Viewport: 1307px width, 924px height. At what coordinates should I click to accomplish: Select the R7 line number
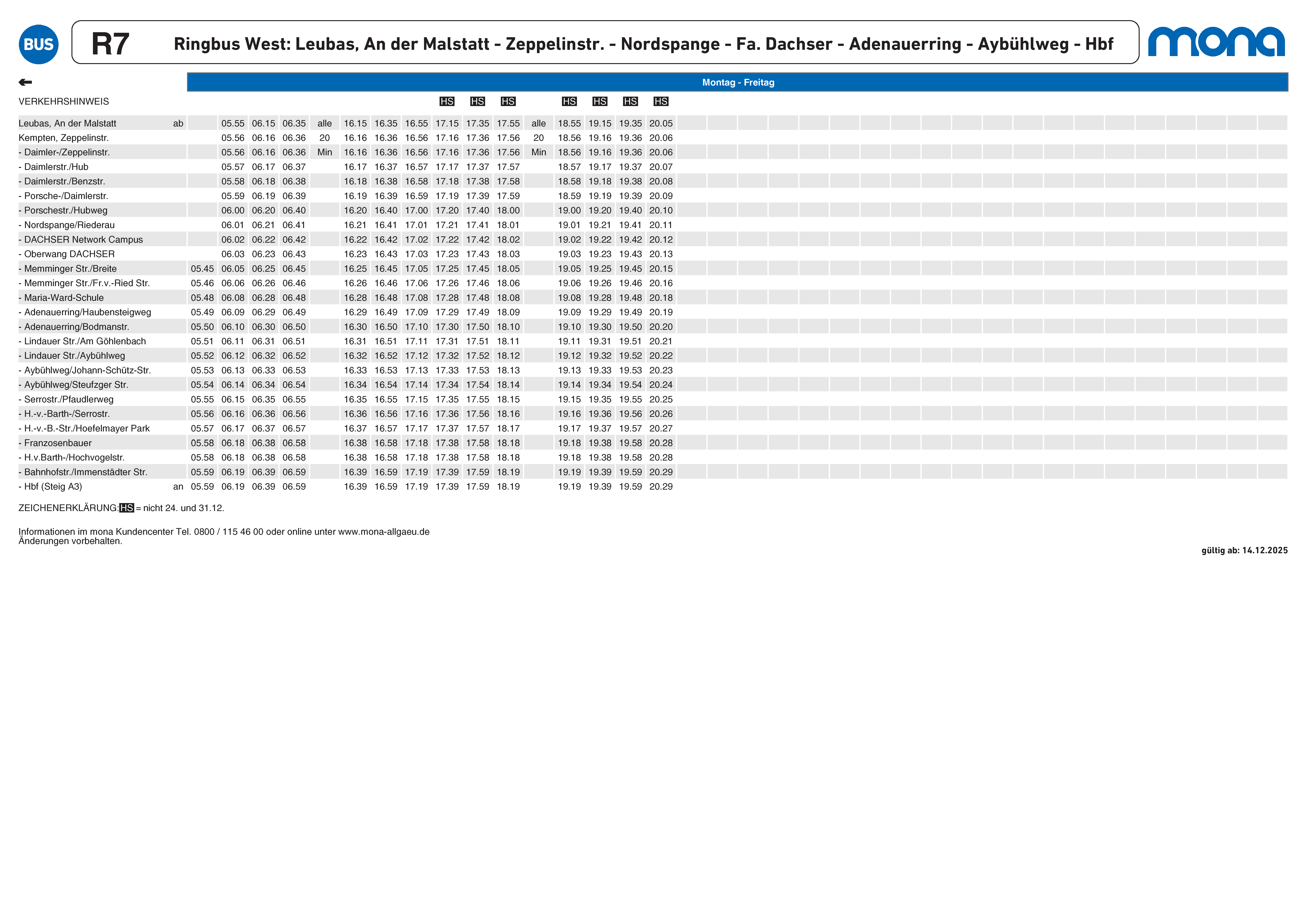tap(110, 44)
